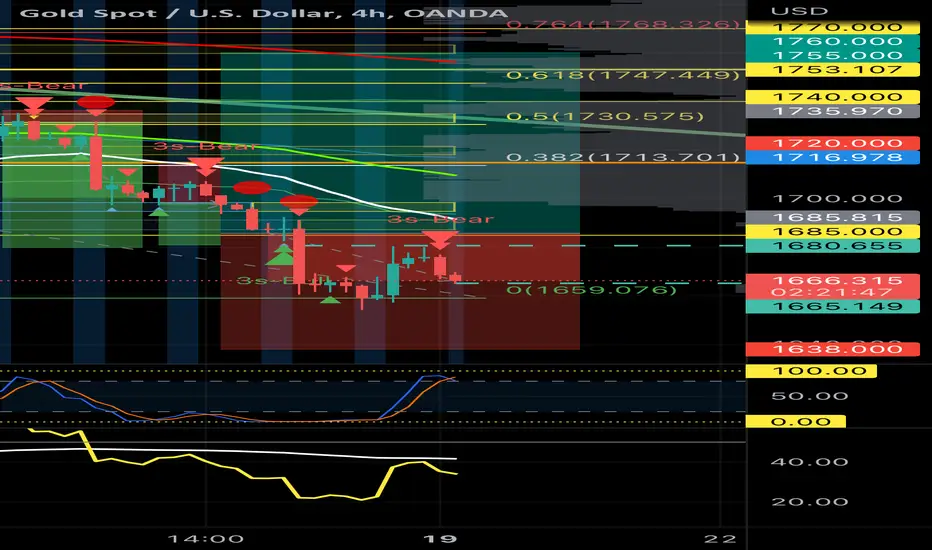The image size is (932, 550).
Task: Click the 14:00 time axis label
Action: coord(206,539)
